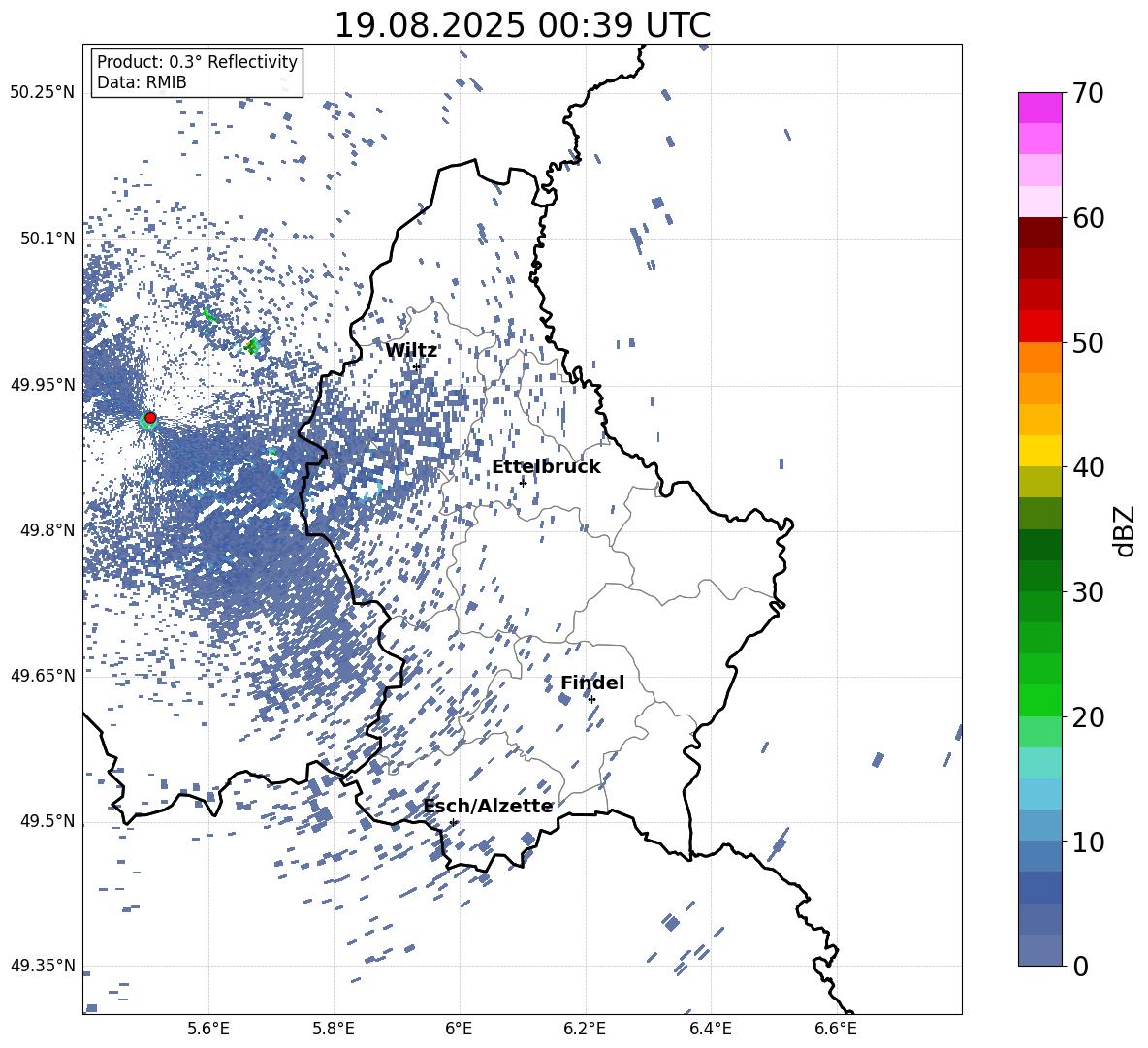
Task: Click the 10 colorbar tick label
Action: pyautogui.click(x=1088, y=842)
